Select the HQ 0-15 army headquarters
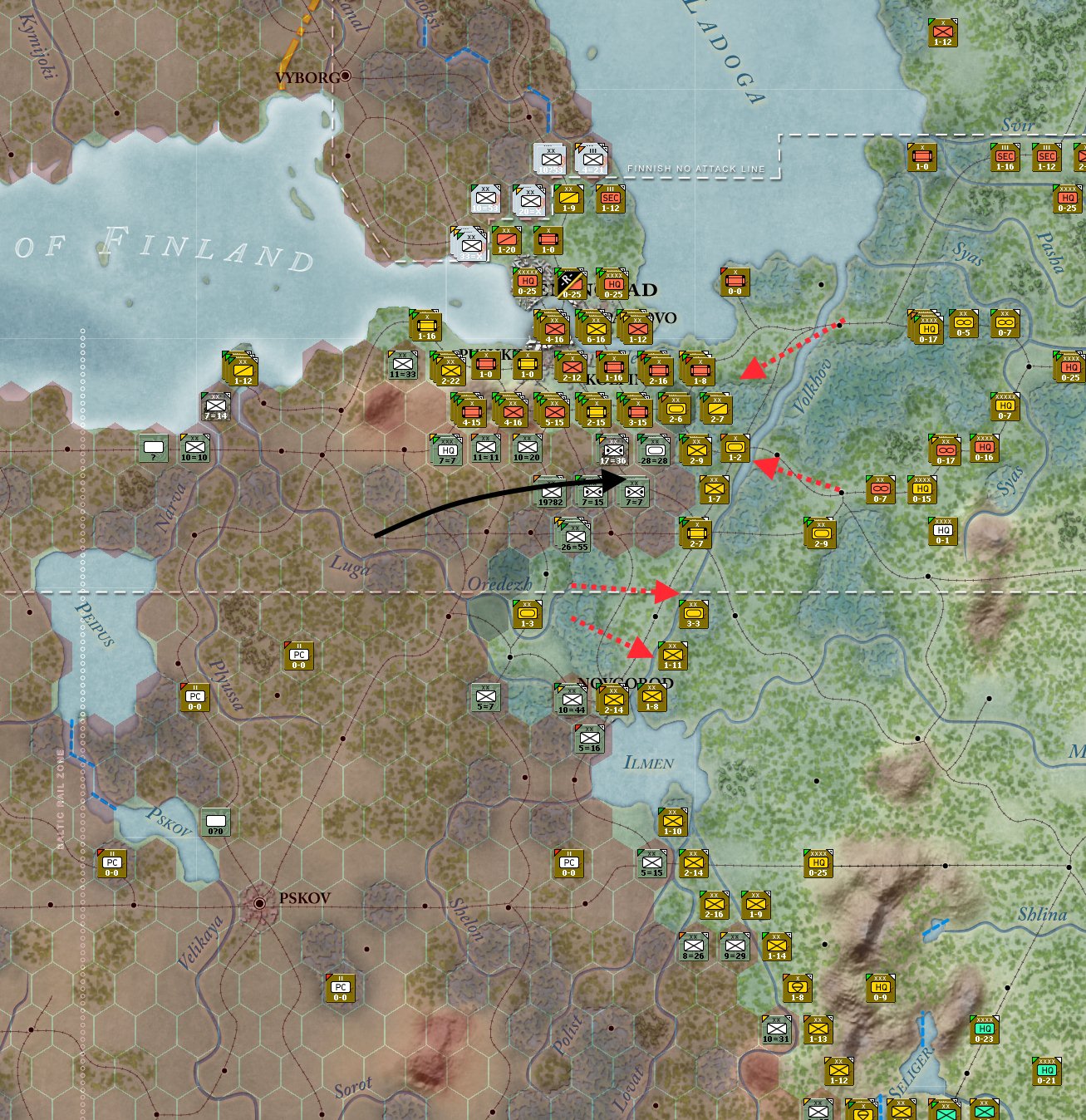Screen dimensions: 1086x1120 pos(921,489)
